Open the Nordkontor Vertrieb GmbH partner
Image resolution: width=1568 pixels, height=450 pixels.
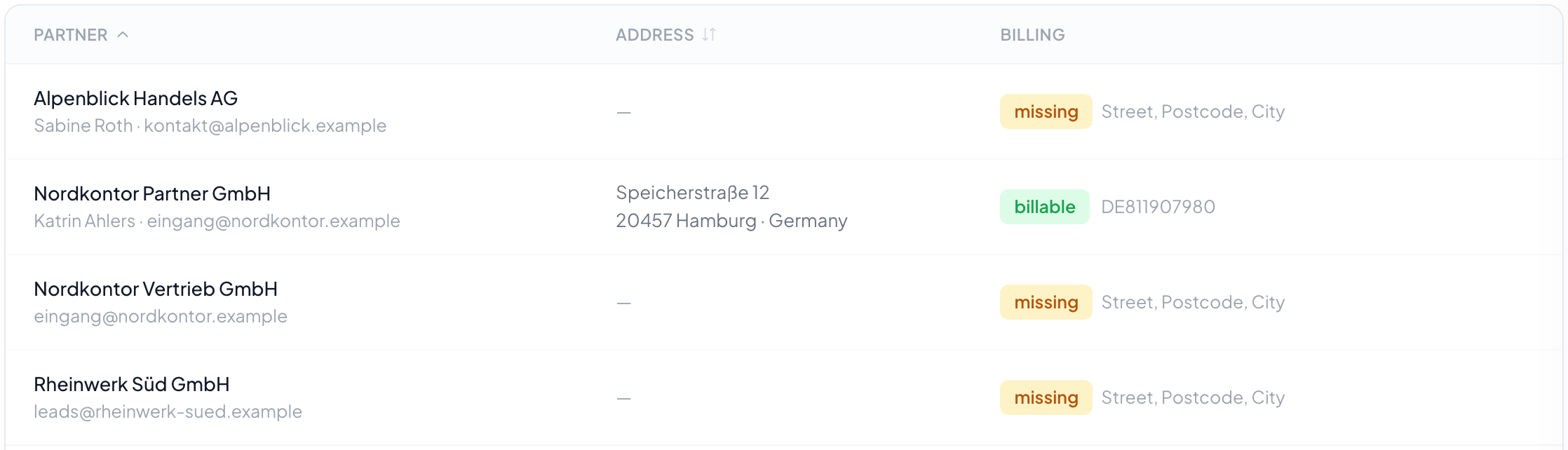(x=156, y=289)
